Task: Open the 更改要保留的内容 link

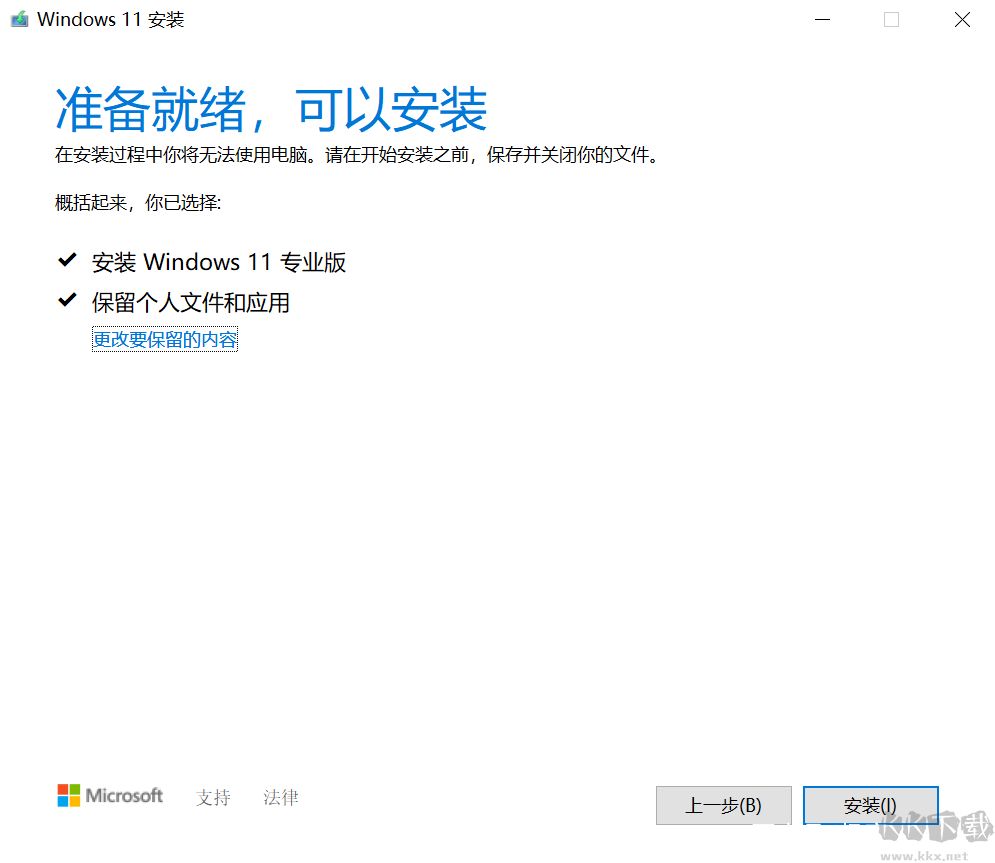Action: click(x=165, y=339)
